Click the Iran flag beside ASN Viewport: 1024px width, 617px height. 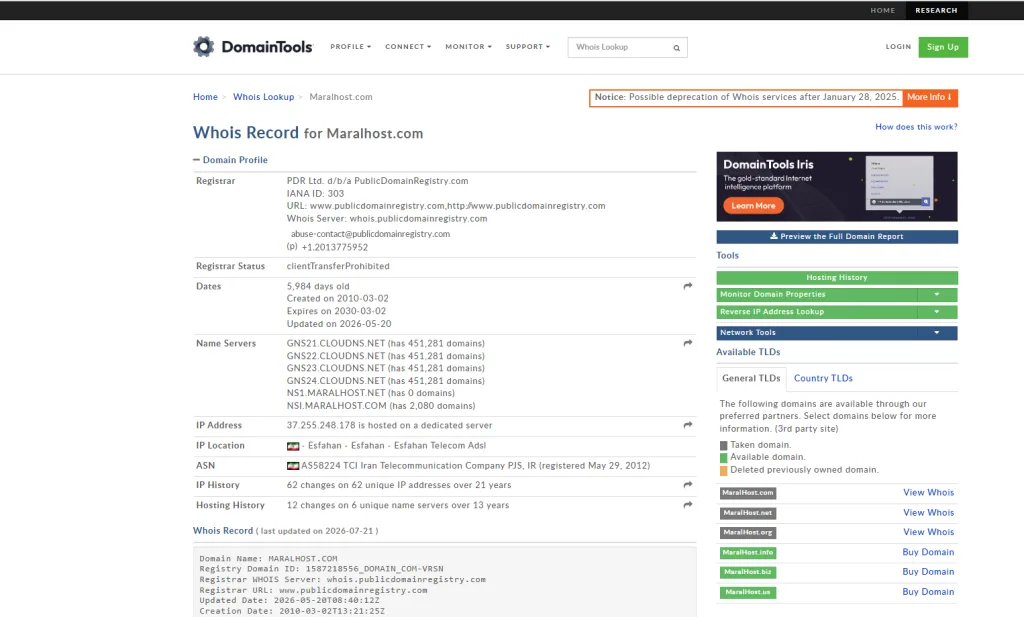point(293,466)
